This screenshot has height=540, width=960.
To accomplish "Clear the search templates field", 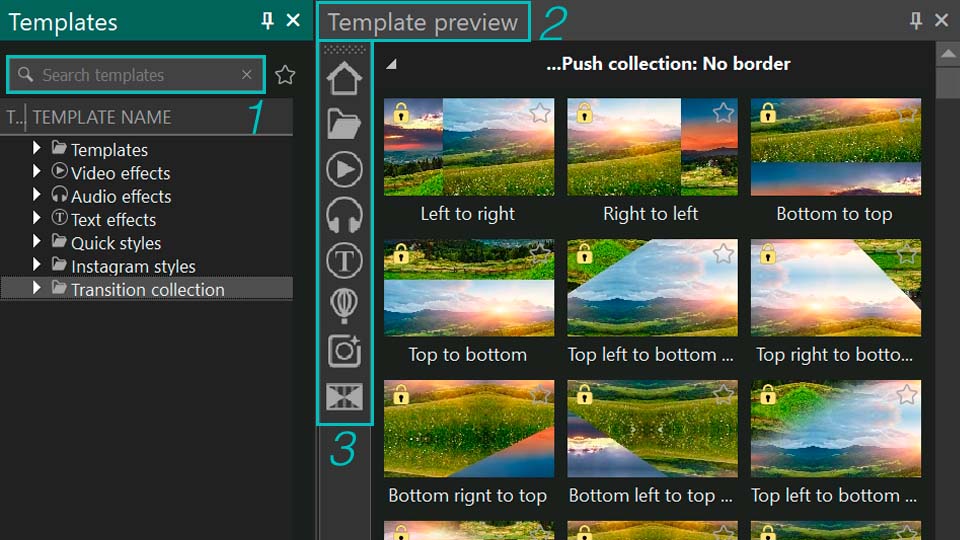I will 247,75.
